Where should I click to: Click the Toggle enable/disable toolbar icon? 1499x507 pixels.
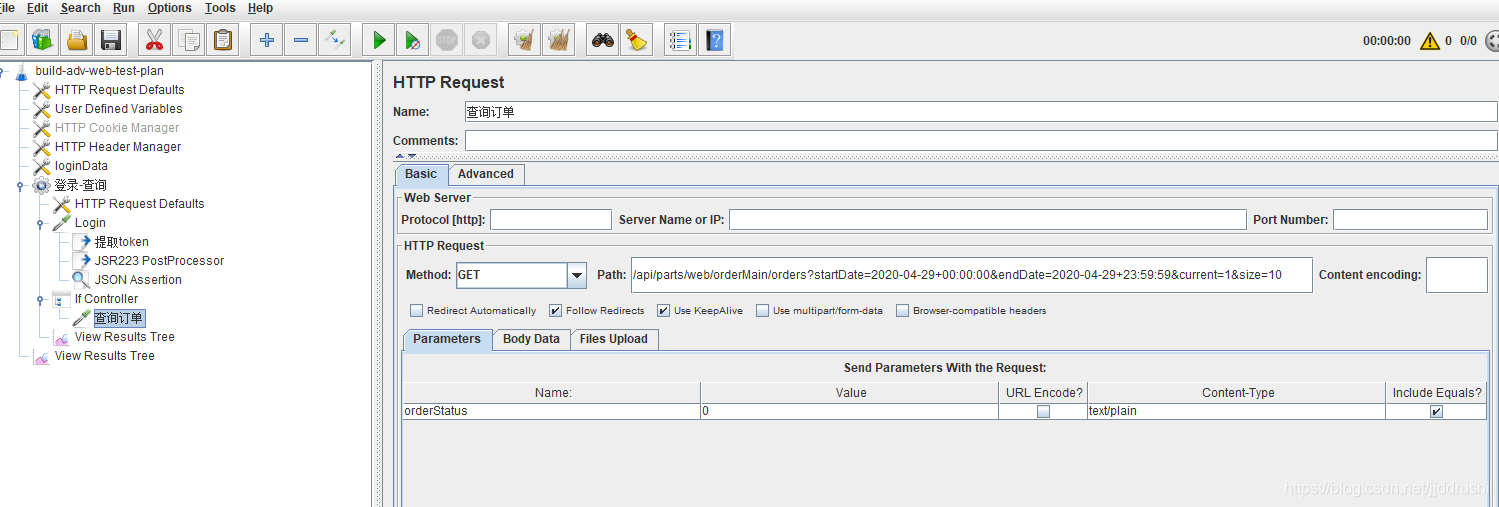[x=334, y=40]
